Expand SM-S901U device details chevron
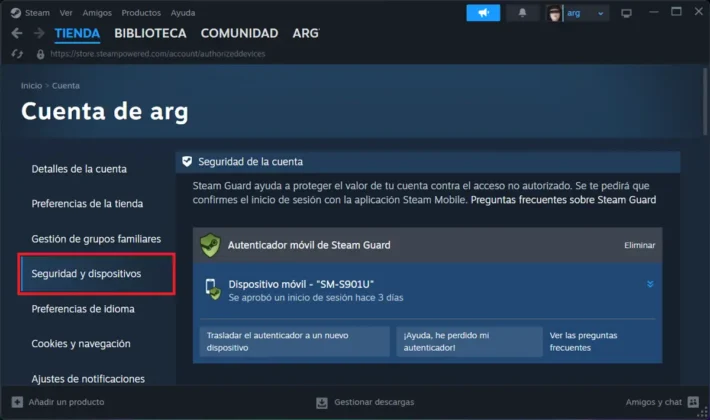Screen dimensions: 710x420 coord(650,284)
